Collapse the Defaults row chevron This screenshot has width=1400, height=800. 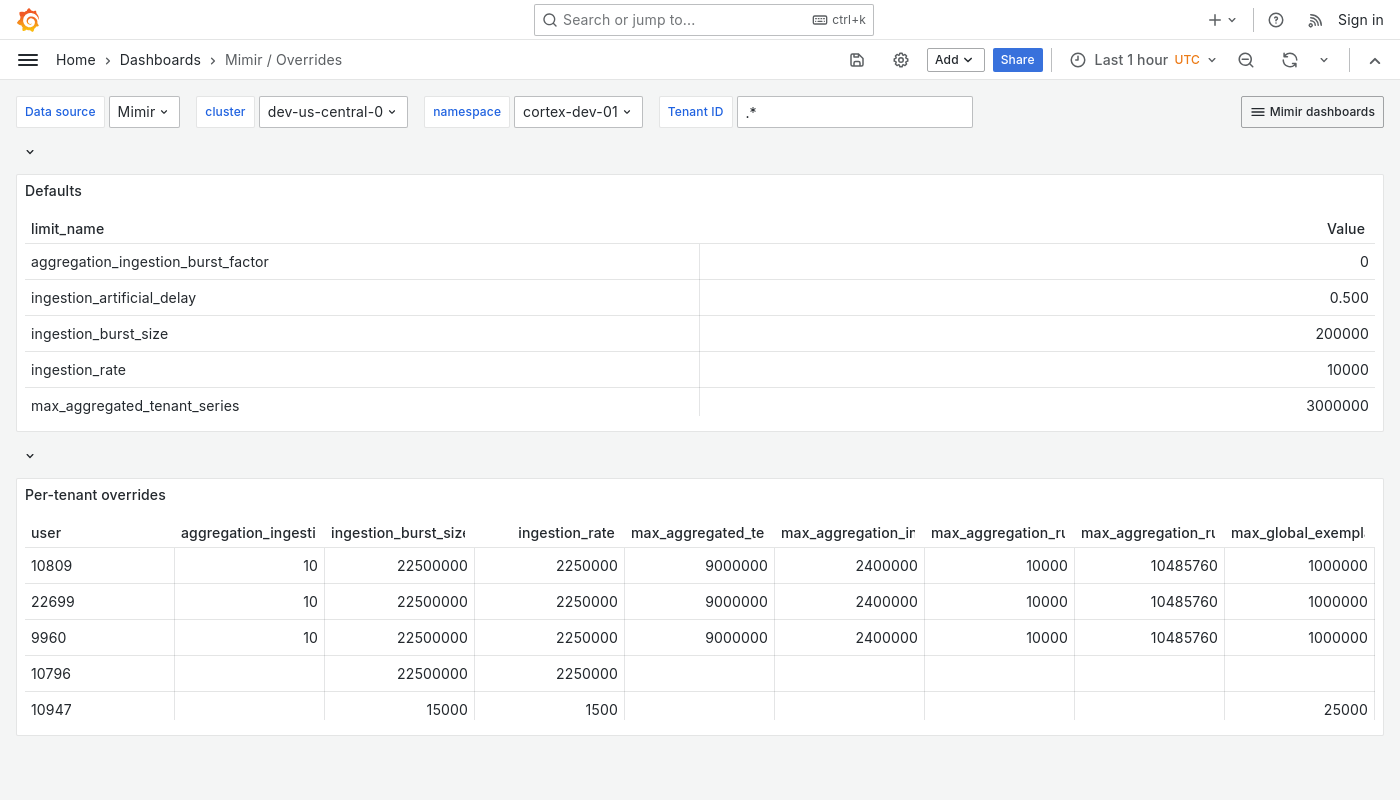29,151
